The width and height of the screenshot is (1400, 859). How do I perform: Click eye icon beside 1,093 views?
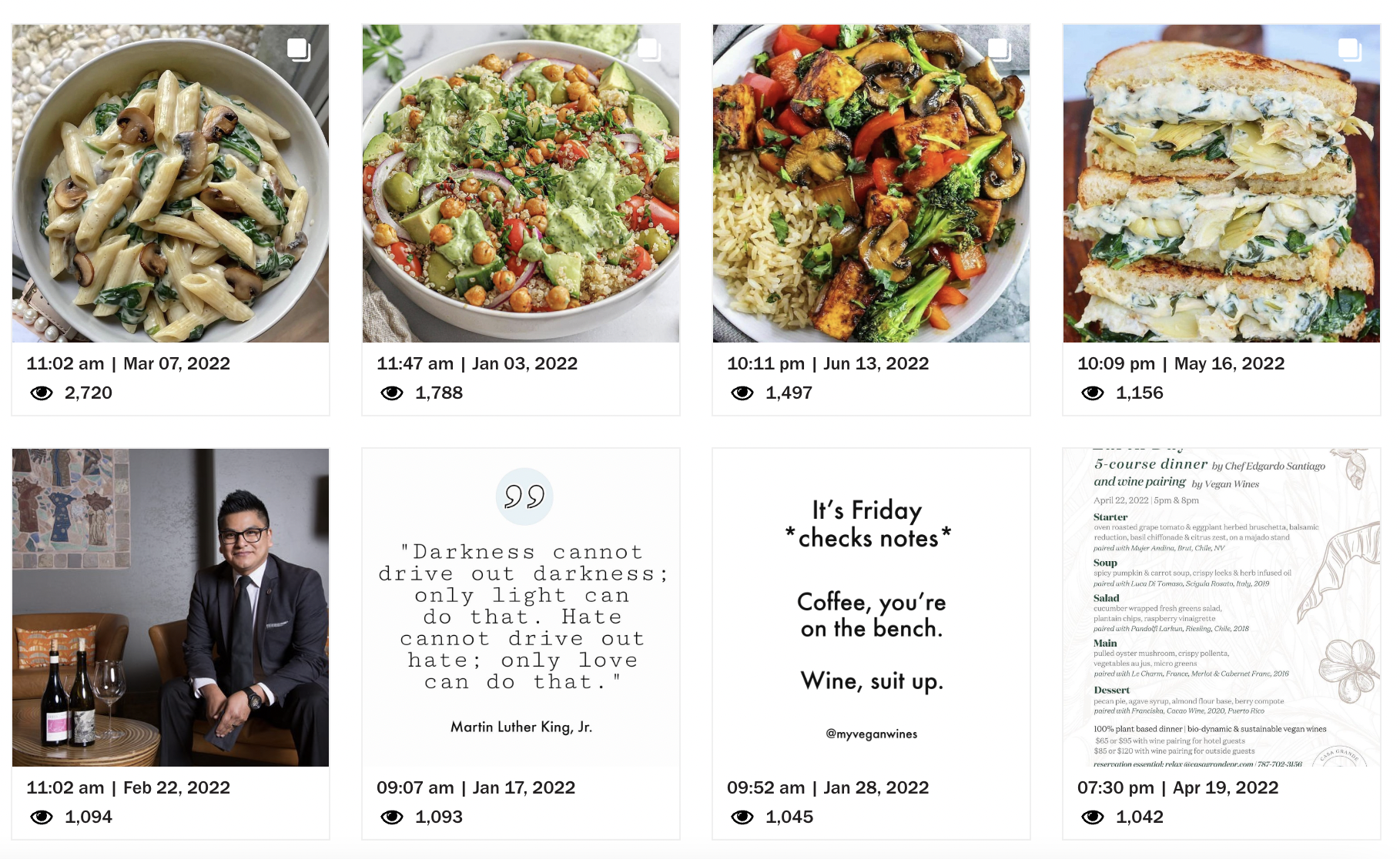tap(392, 817)
